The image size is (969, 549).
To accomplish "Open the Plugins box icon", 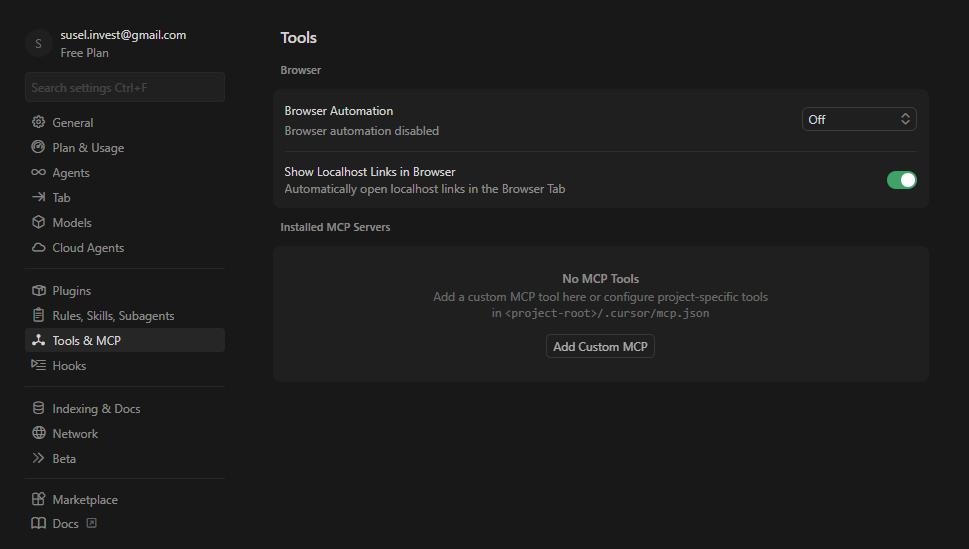I will coord(39,290).
